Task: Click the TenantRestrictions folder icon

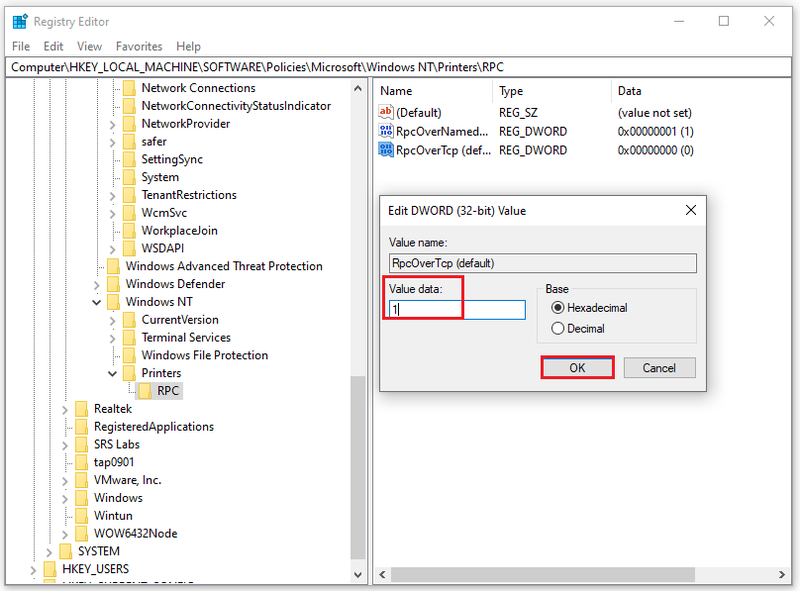Action: (x=130, y=195)
